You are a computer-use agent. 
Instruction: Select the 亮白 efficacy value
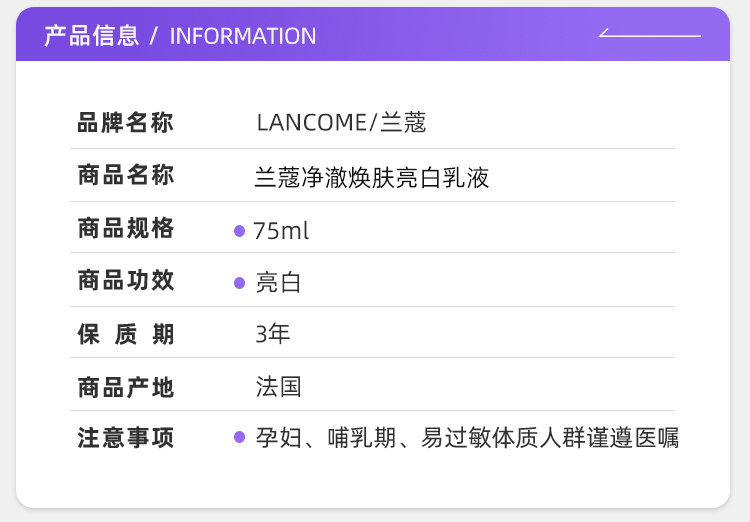pyautogui.click(x=278, y=282)
